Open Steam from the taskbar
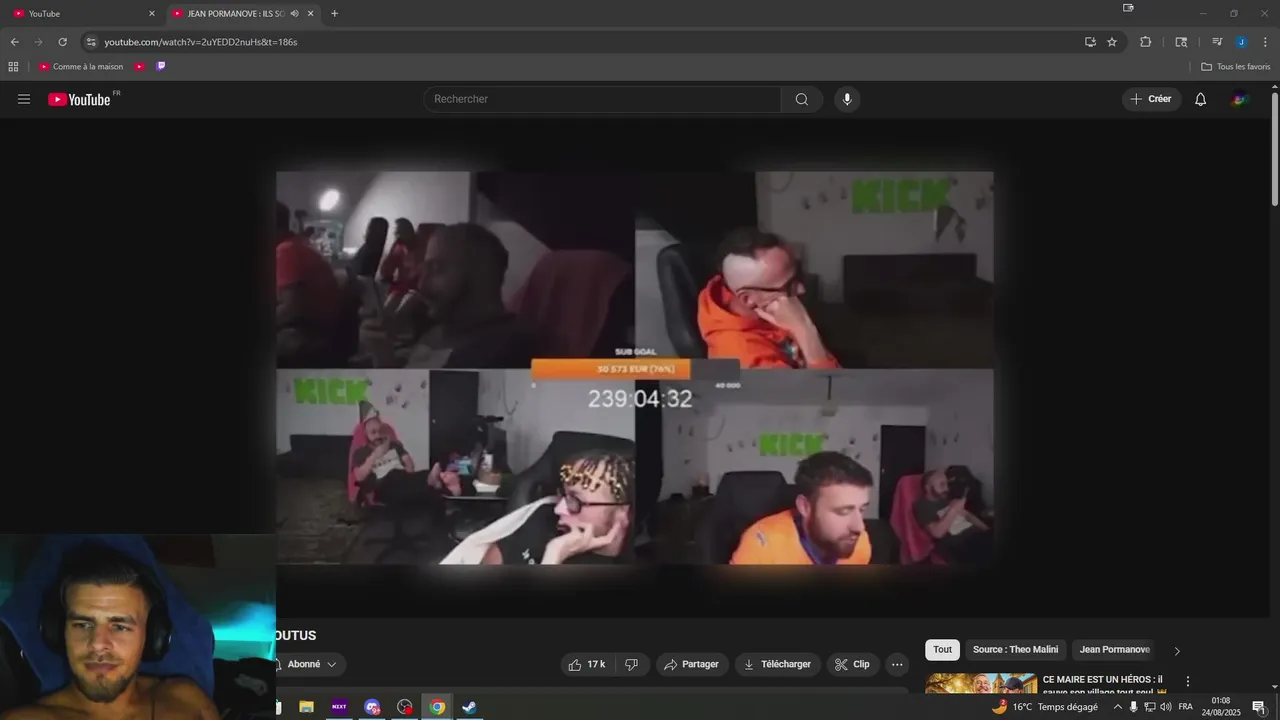Image resolution: width=1280 pixels, height=720 pixels. [x=468, y=707]
